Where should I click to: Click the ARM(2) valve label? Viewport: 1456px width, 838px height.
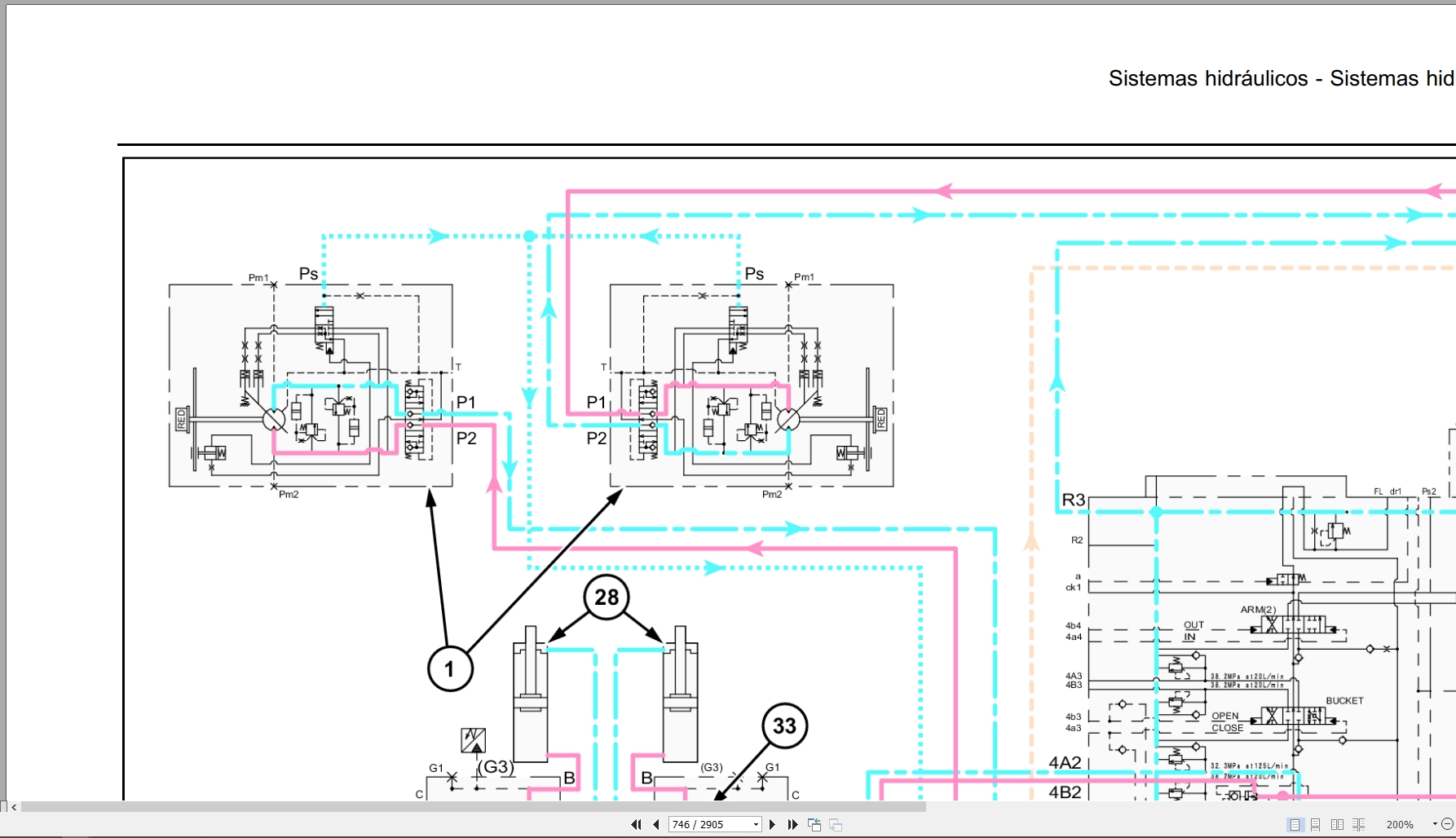pyautogui.click(x=1258, y=609)
